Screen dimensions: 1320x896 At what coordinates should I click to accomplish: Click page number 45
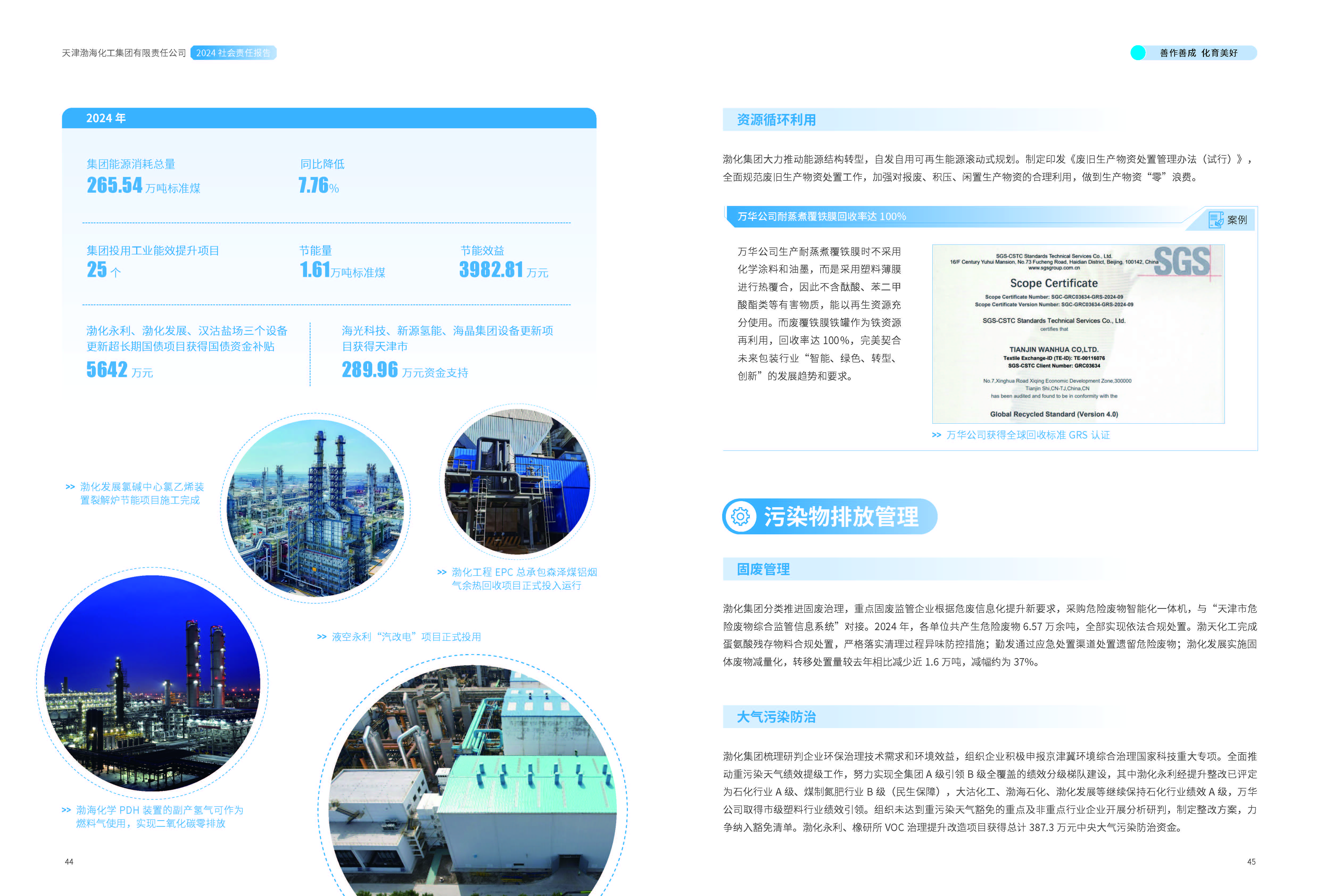(1251, 862)
